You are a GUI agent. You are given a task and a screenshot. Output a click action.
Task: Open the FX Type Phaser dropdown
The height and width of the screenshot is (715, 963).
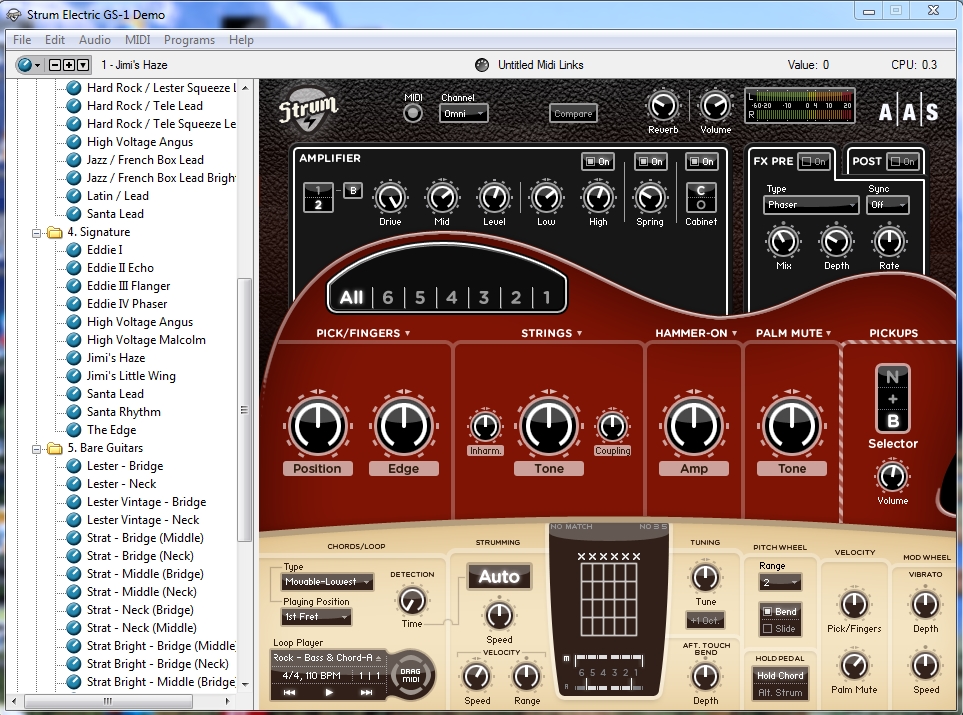point(811,205)
